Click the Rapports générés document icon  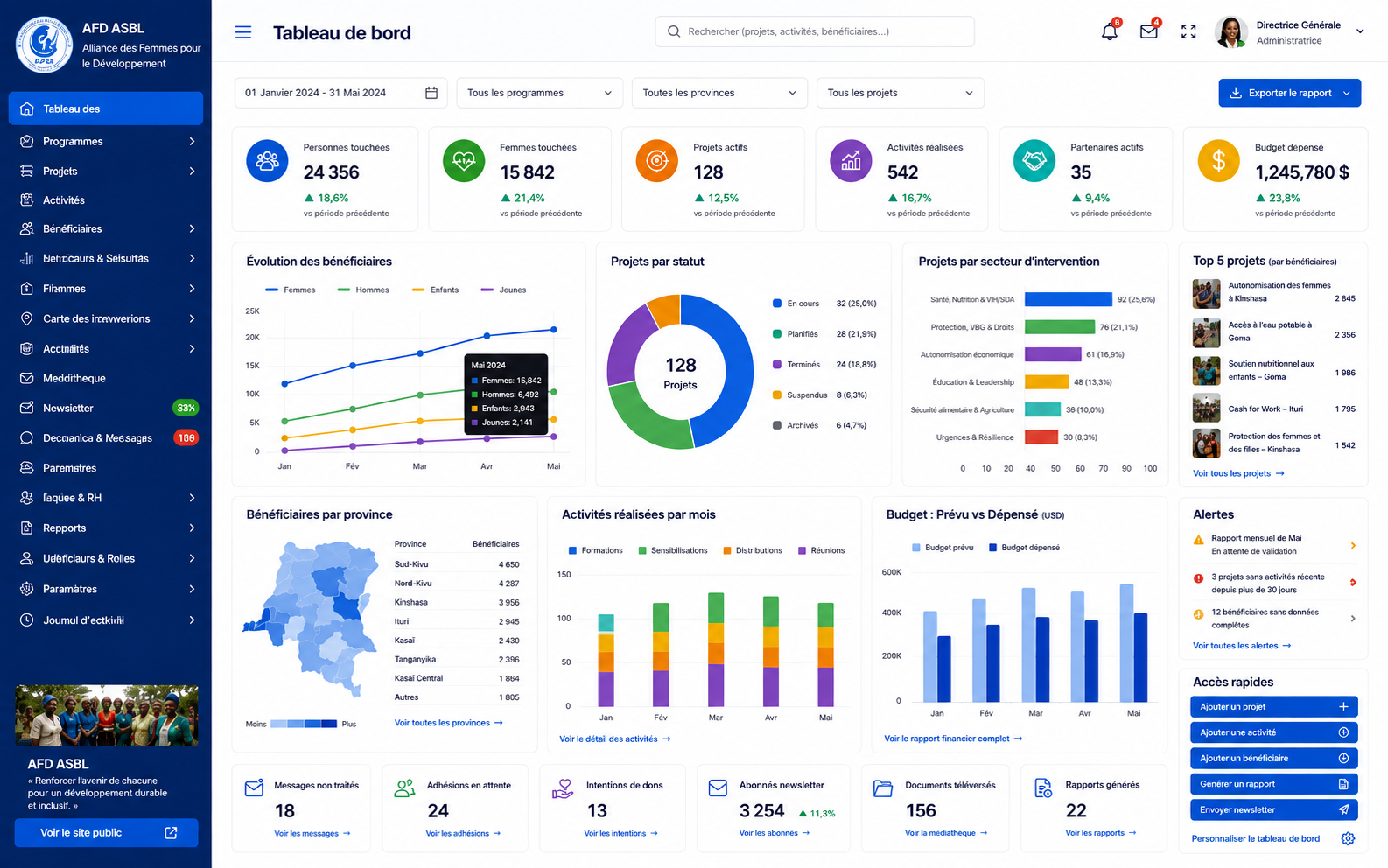(1043, 787)
